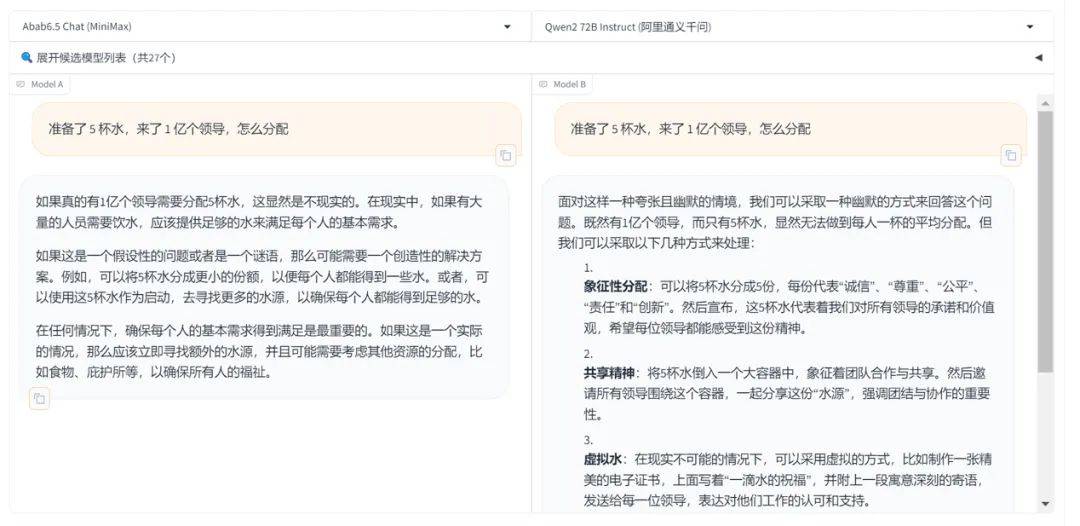Click the bold heading 共享精神
This screenshot has width=1080, height=526.
click(609, 372)
